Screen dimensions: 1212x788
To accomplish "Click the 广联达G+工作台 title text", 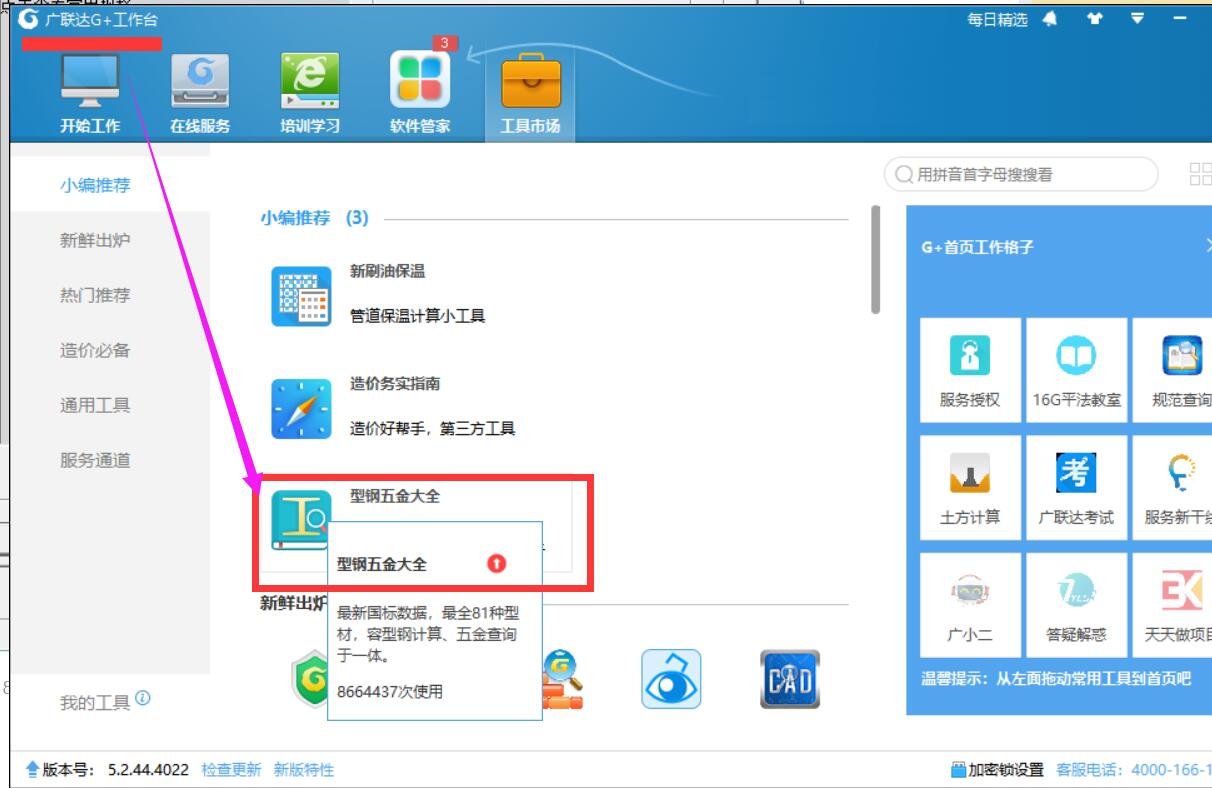I will coord(101,19).
